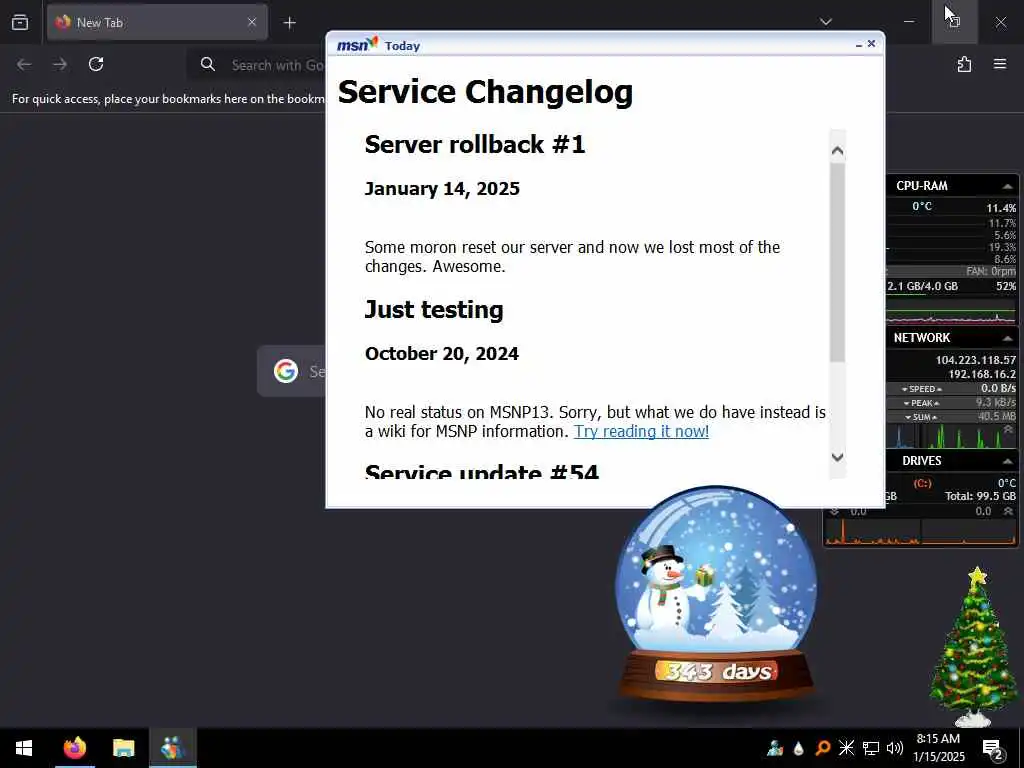The height and width of the screenshot is (768, 1024).
Task: Click the (C:) drive label
Action: (x=922, y=483)
